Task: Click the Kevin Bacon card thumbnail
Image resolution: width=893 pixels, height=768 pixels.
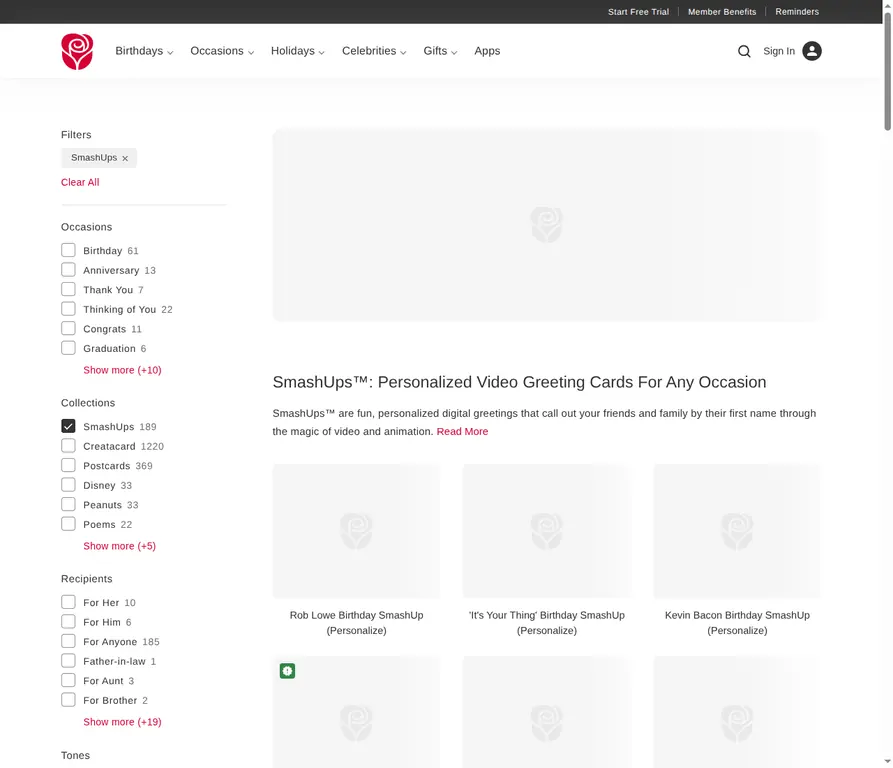Action: [737, 531]
